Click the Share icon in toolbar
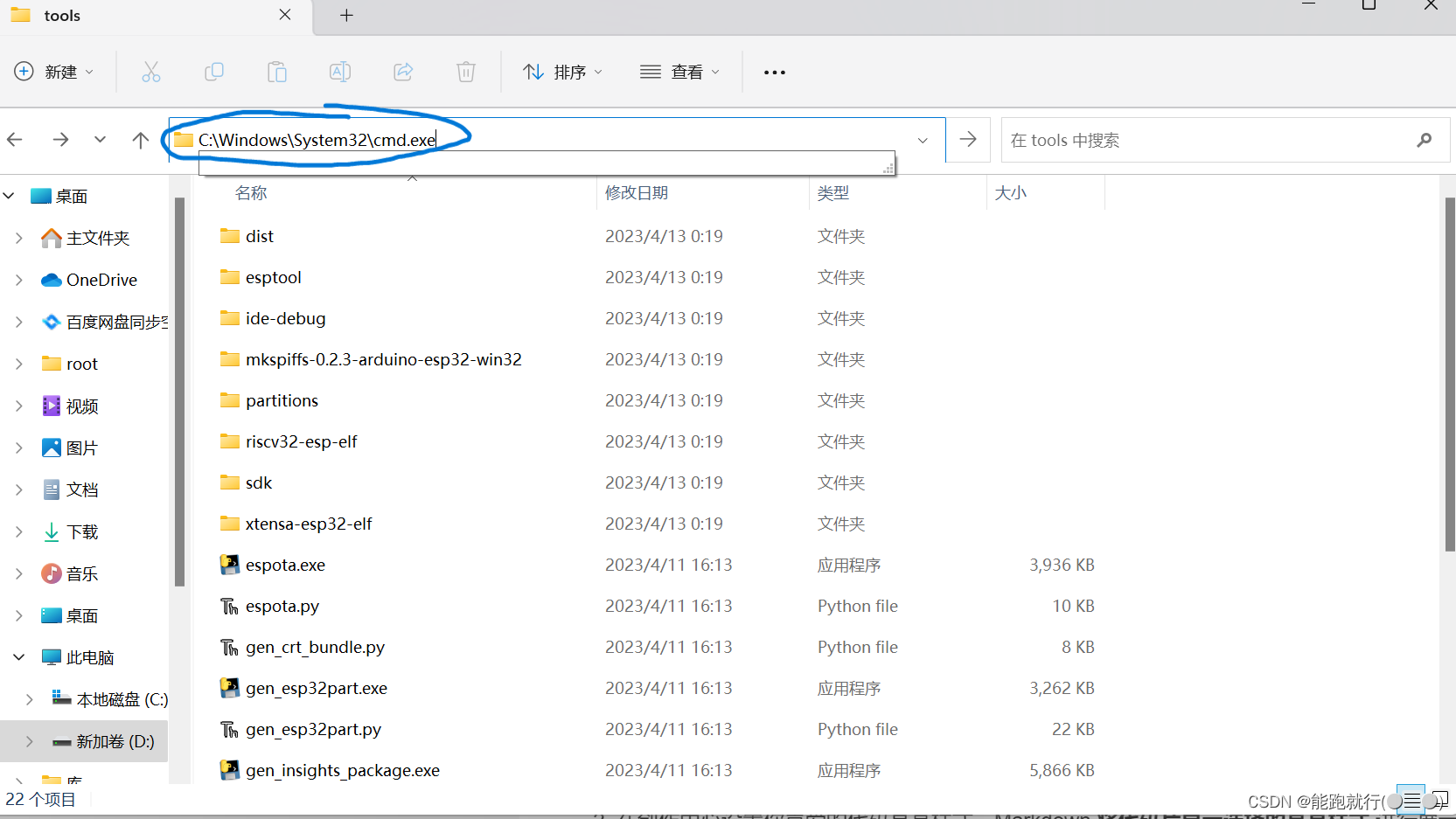The height and width of the screenshot is (819, 1456). tap(403, 72)
